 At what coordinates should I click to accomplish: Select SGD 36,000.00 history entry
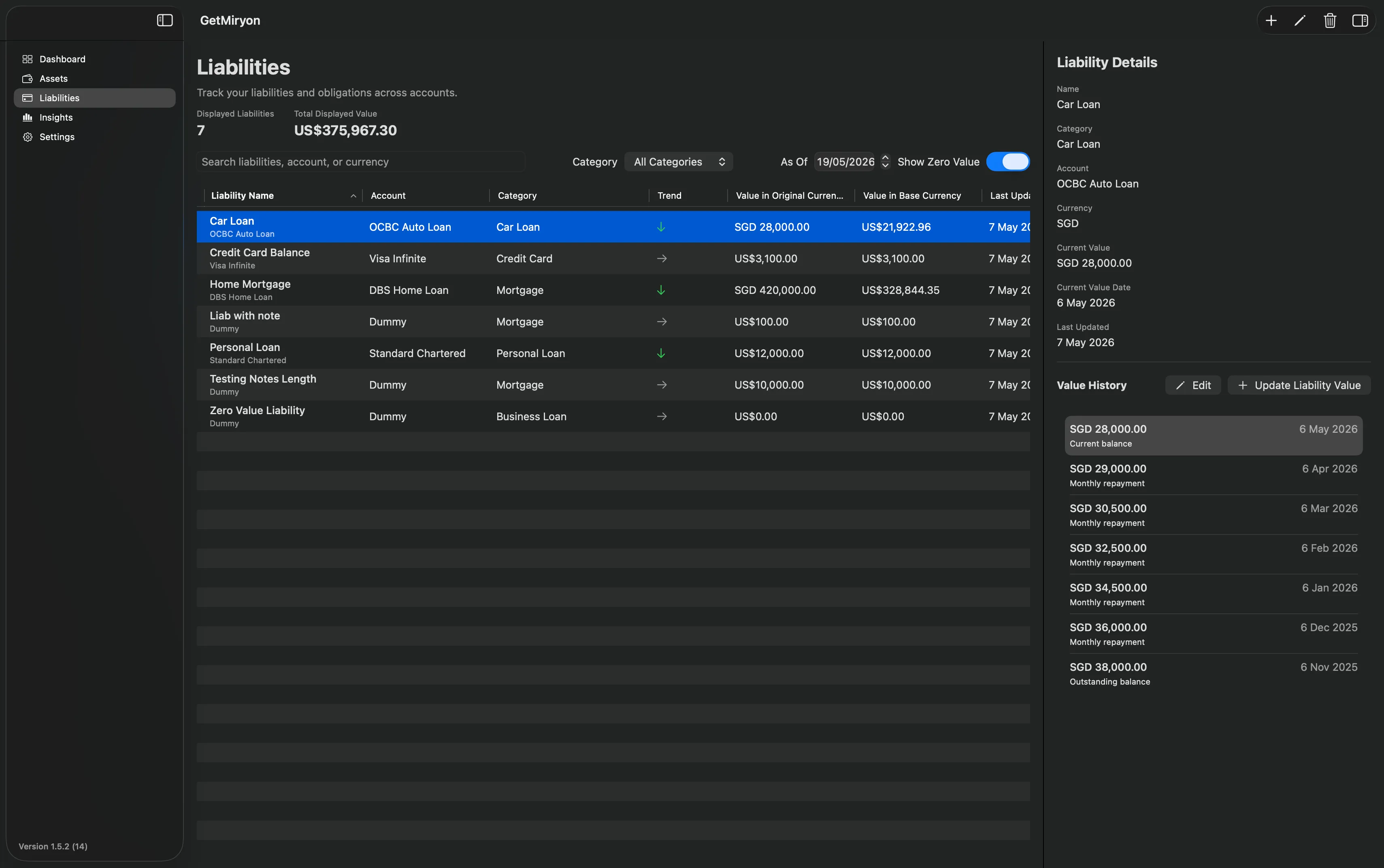point(1214,634)
